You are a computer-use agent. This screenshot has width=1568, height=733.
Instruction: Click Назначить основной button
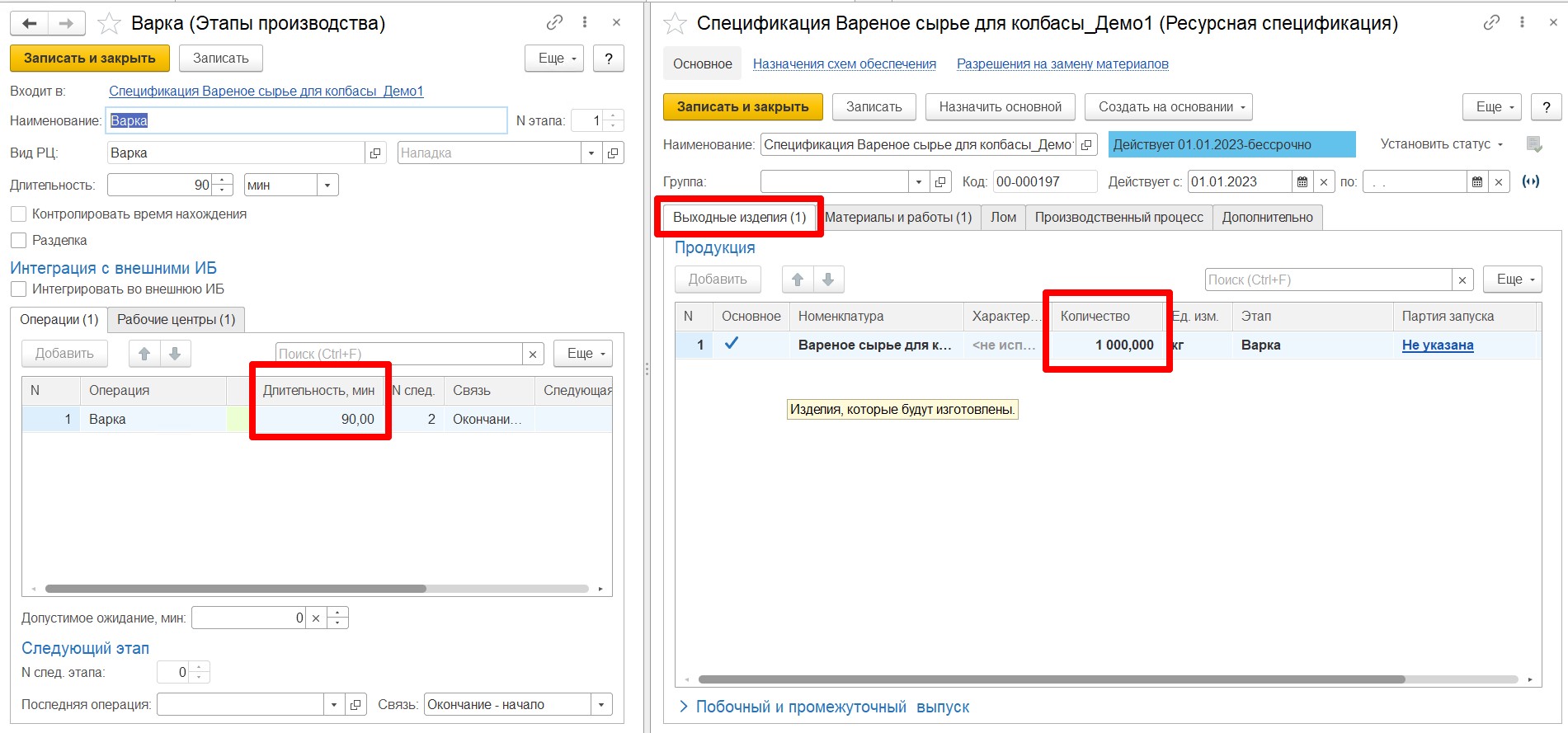click(1000, 107)
